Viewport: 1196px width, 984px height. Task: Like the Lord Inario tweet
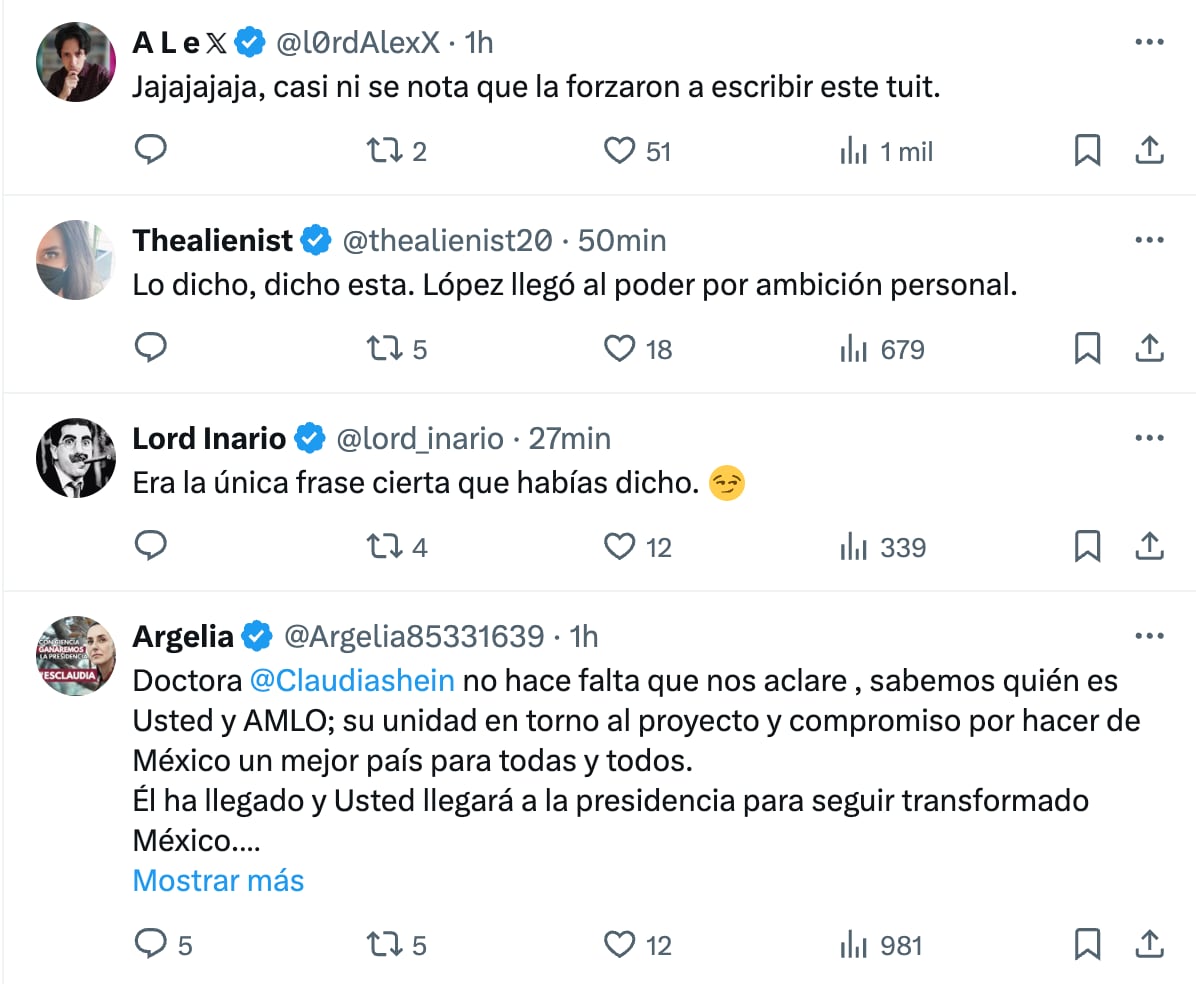click(620, 546)
